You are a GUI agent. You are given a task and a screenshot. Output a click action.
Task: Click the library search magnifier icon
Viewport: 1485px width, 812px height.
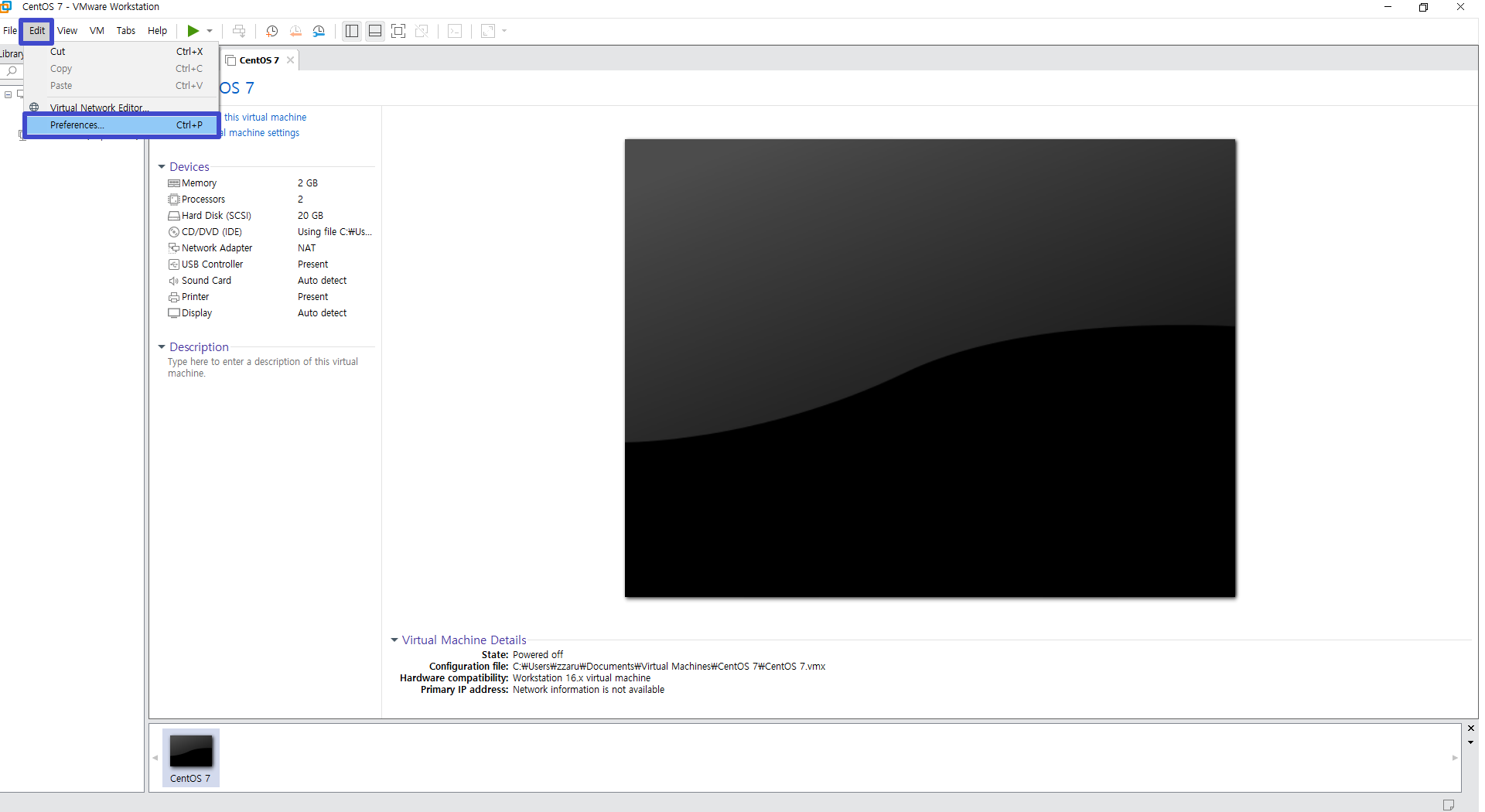[12, 71]
